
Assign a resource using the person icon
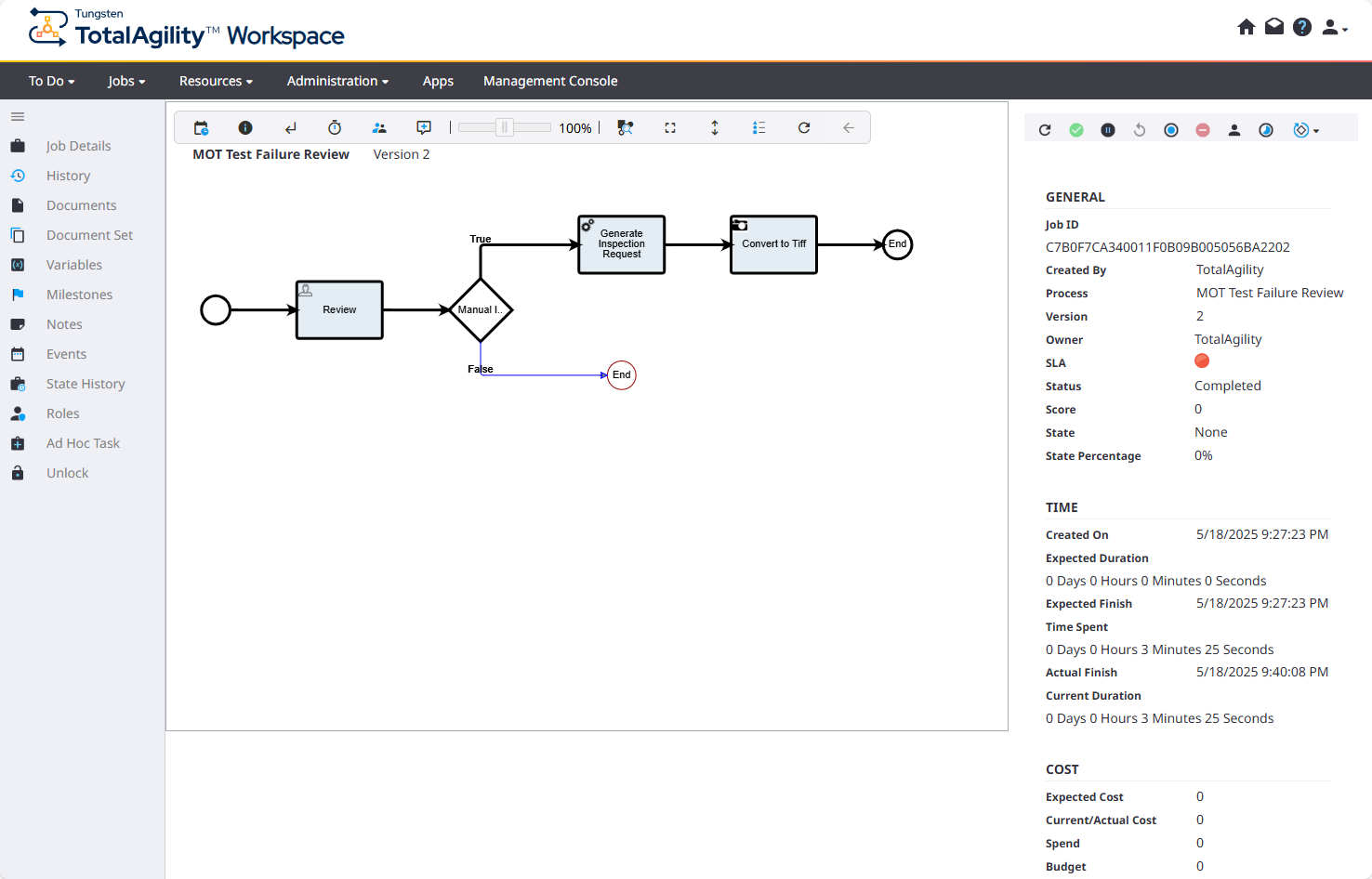coord(1234,130)
